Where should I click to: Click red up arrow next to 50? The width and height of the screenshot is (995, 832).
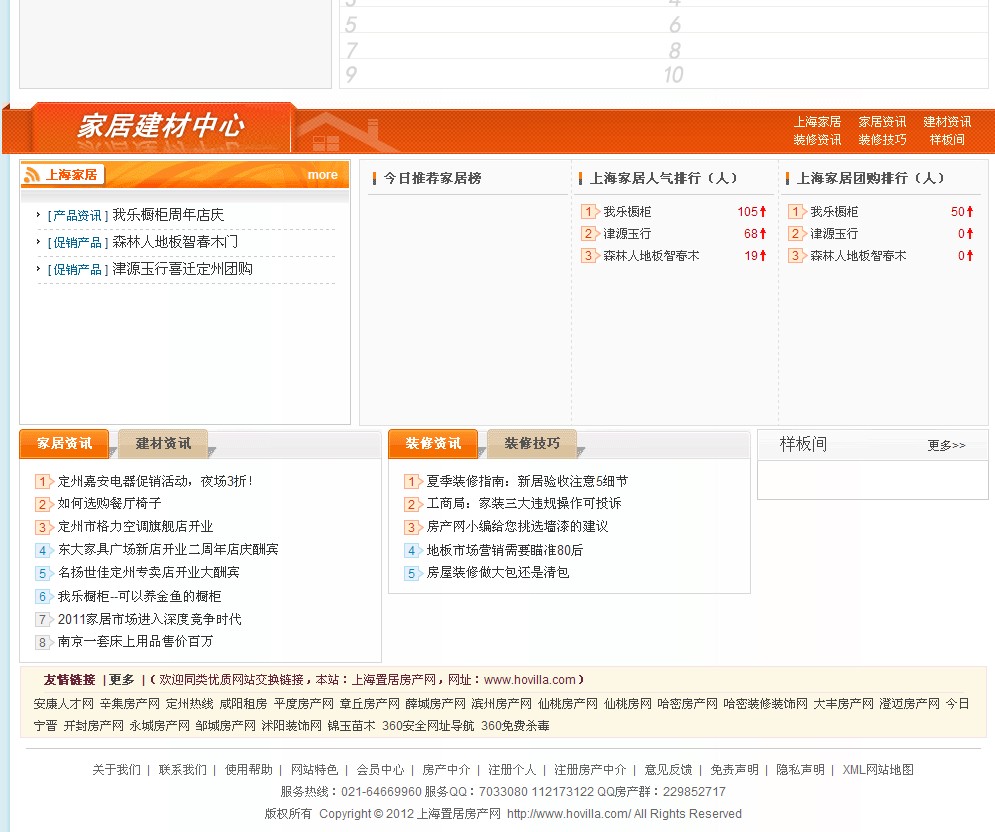click(970, 212)
